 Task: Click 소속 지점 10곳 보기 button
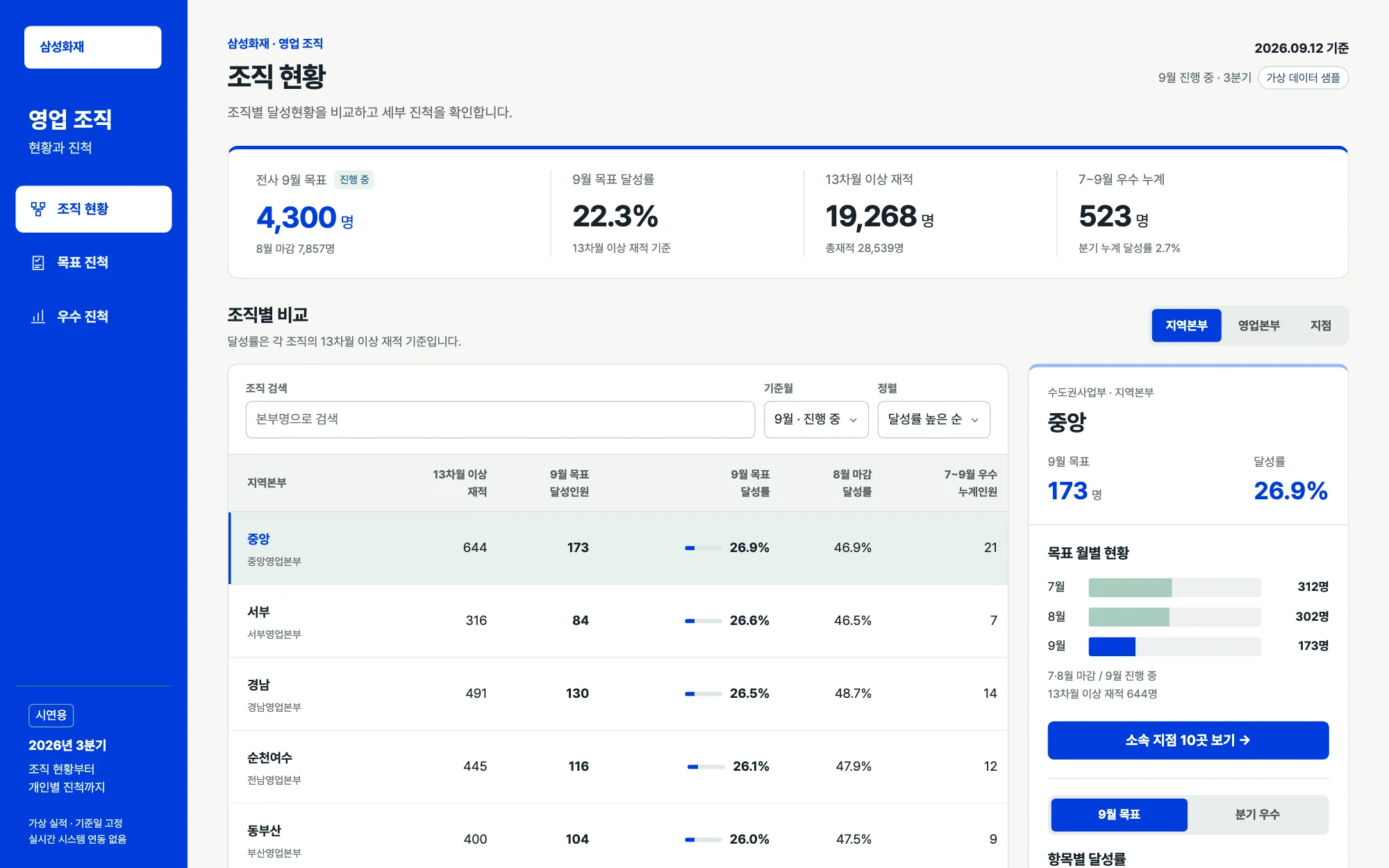click(1188, 740)
